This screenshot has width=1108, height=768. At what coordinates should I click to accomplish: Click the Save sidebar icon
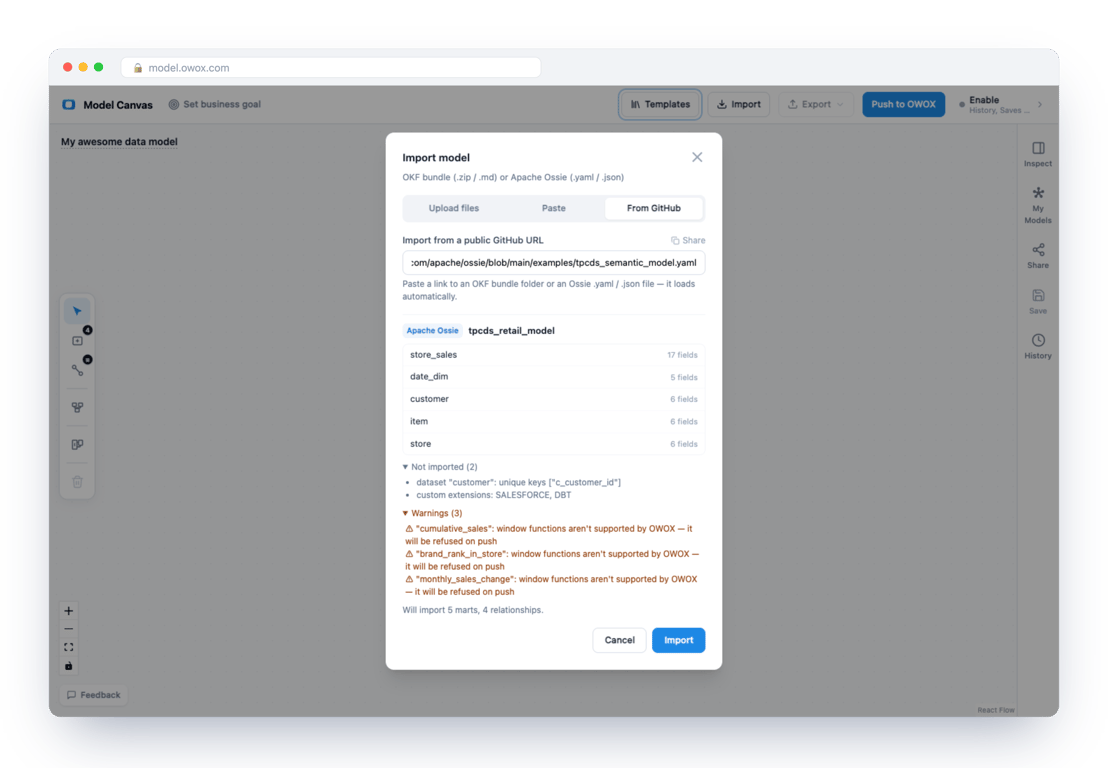[1037, 302]
